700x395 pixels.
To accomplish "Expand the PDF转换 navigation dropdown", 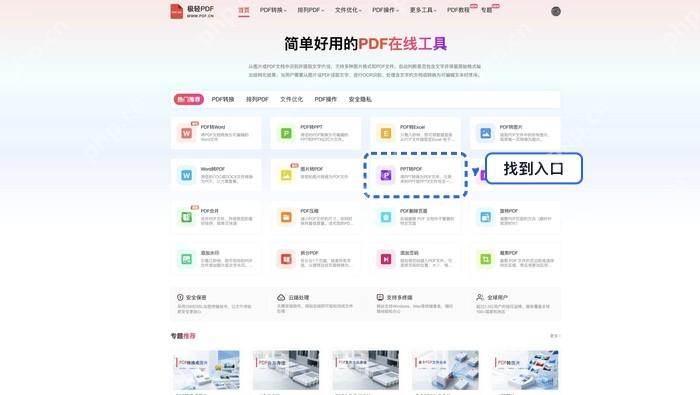I will (273, 10).
